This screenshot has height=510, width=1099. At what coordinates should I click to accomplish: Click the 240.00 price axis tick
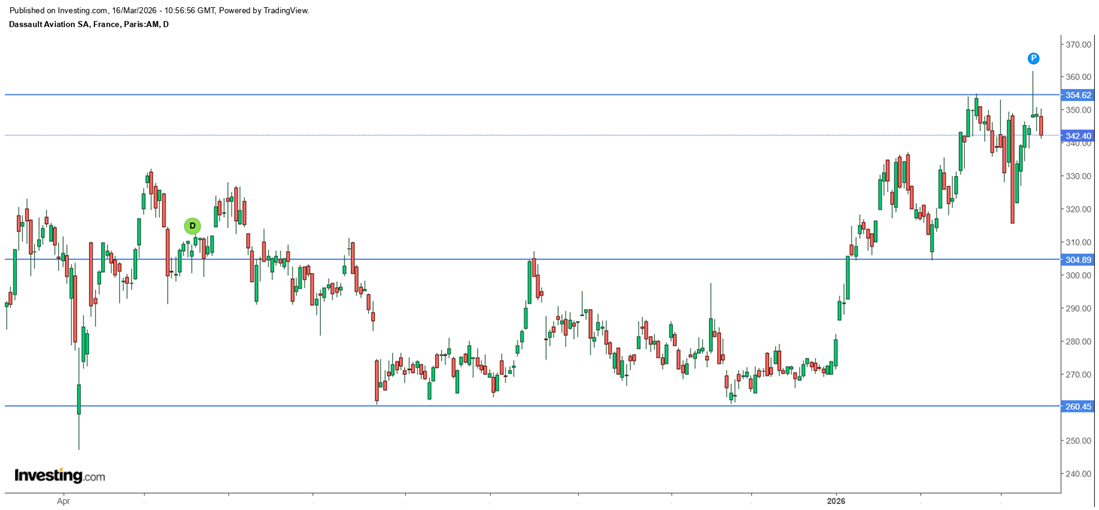click(1077, 474)
